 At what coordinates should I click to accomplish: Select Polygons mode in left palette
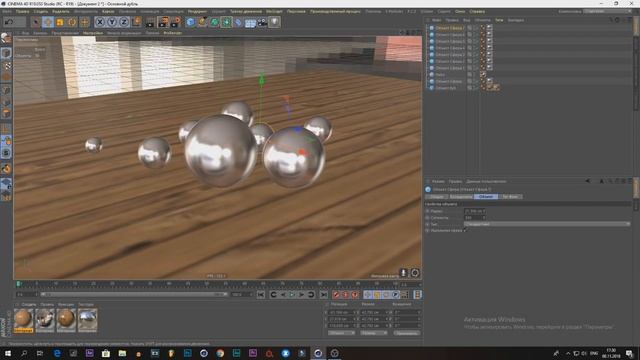[6, 113]
